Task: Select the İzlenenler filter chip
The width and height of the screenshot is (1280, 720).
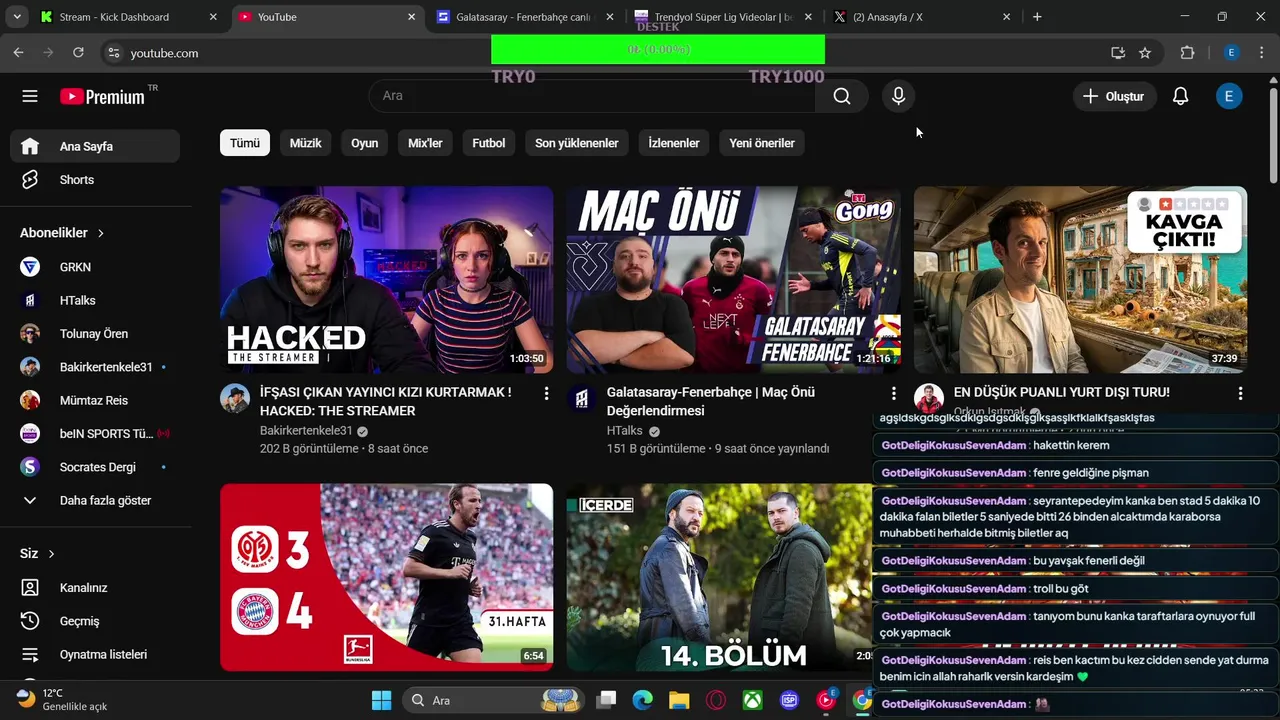Action: 674,143
